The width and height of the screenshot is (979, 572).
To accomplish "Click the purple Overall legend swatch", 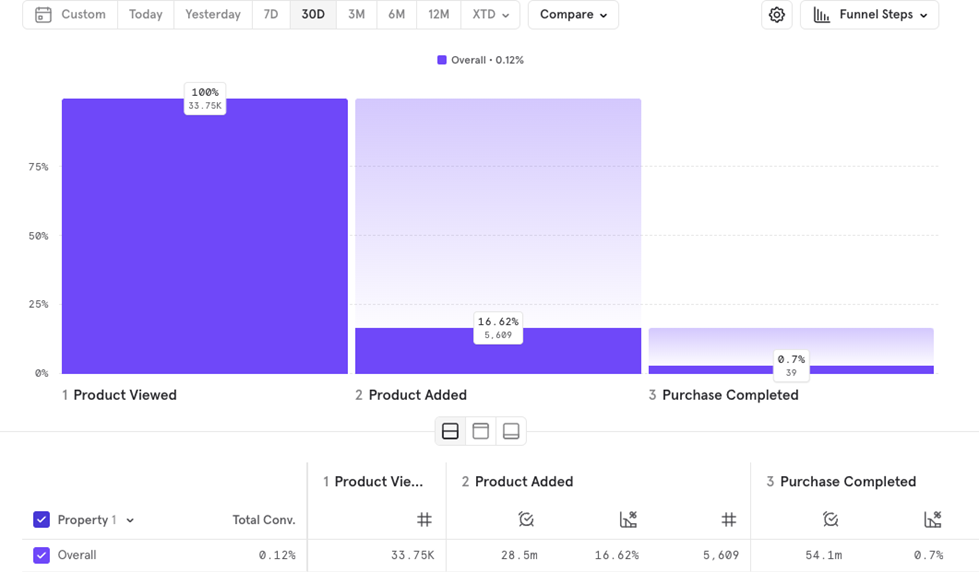I will [x=442, y=60].
